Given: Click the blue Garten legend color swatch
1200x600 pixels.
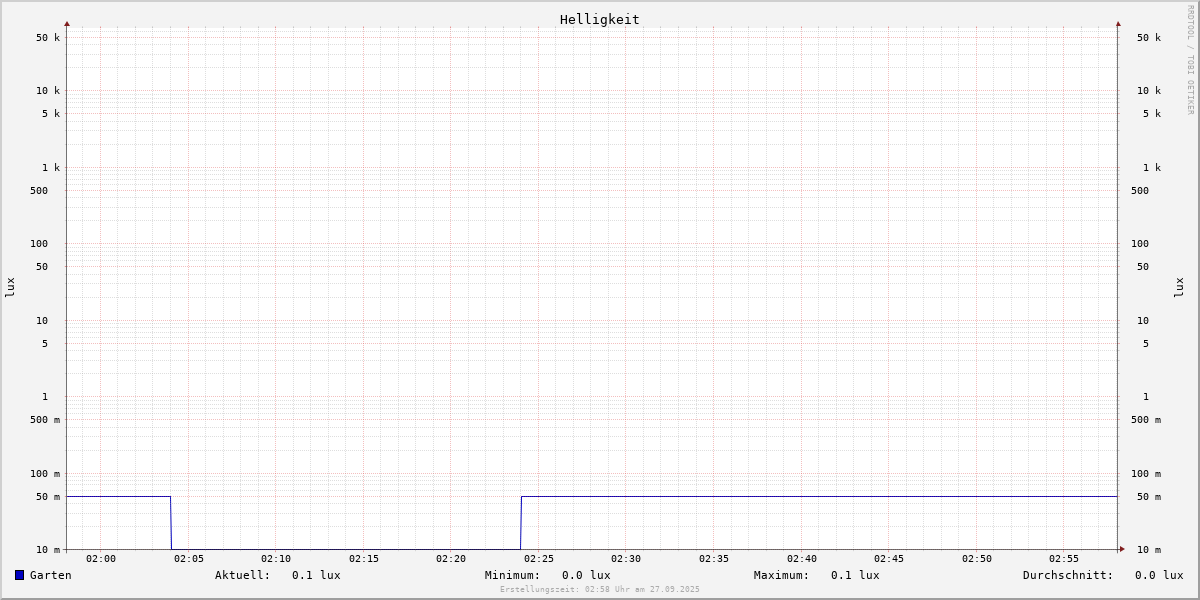Looking at the screenshot, I should 19,575.
